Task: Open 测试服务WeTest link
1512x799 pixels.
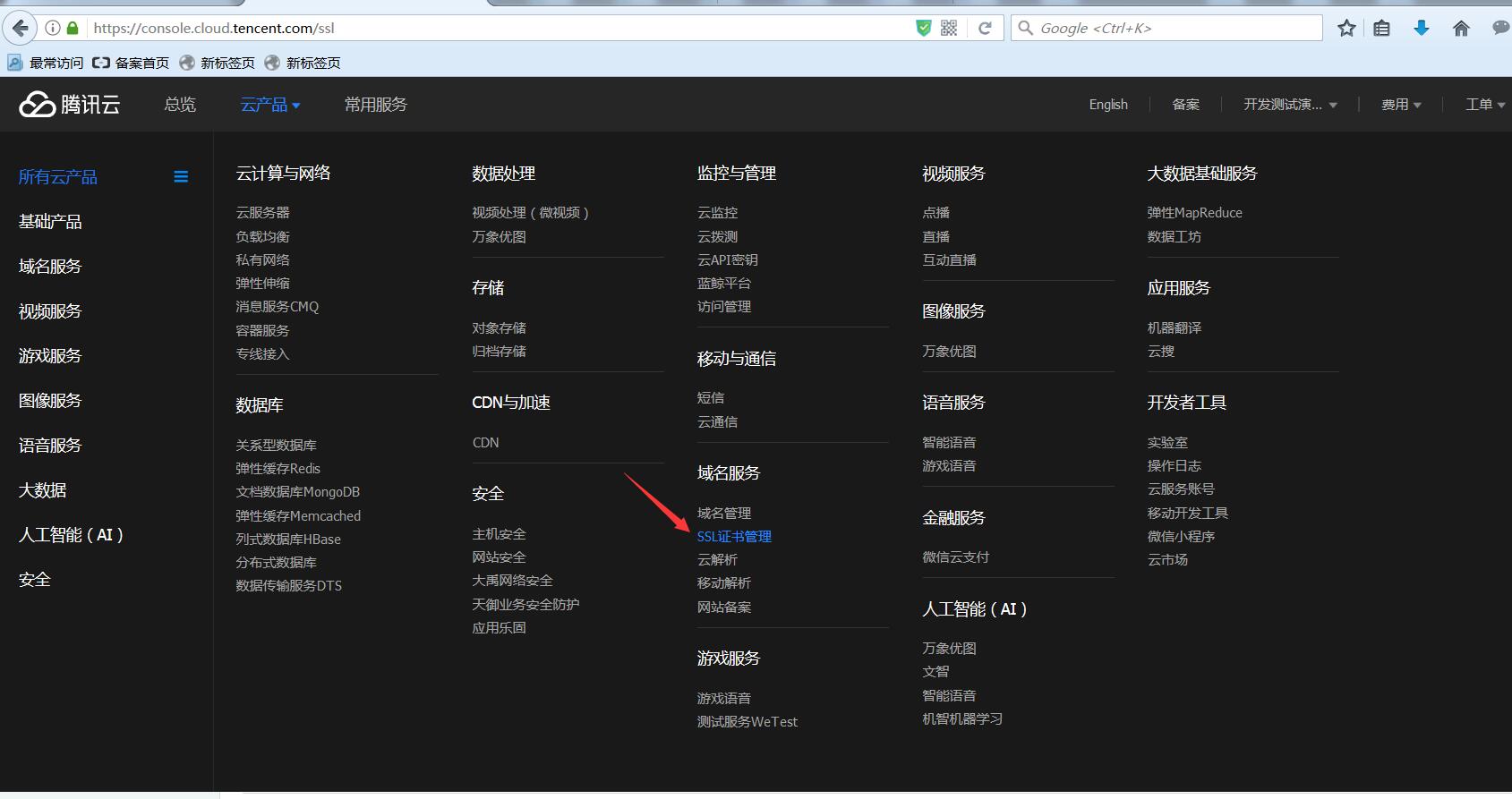Action: point(747,721)
